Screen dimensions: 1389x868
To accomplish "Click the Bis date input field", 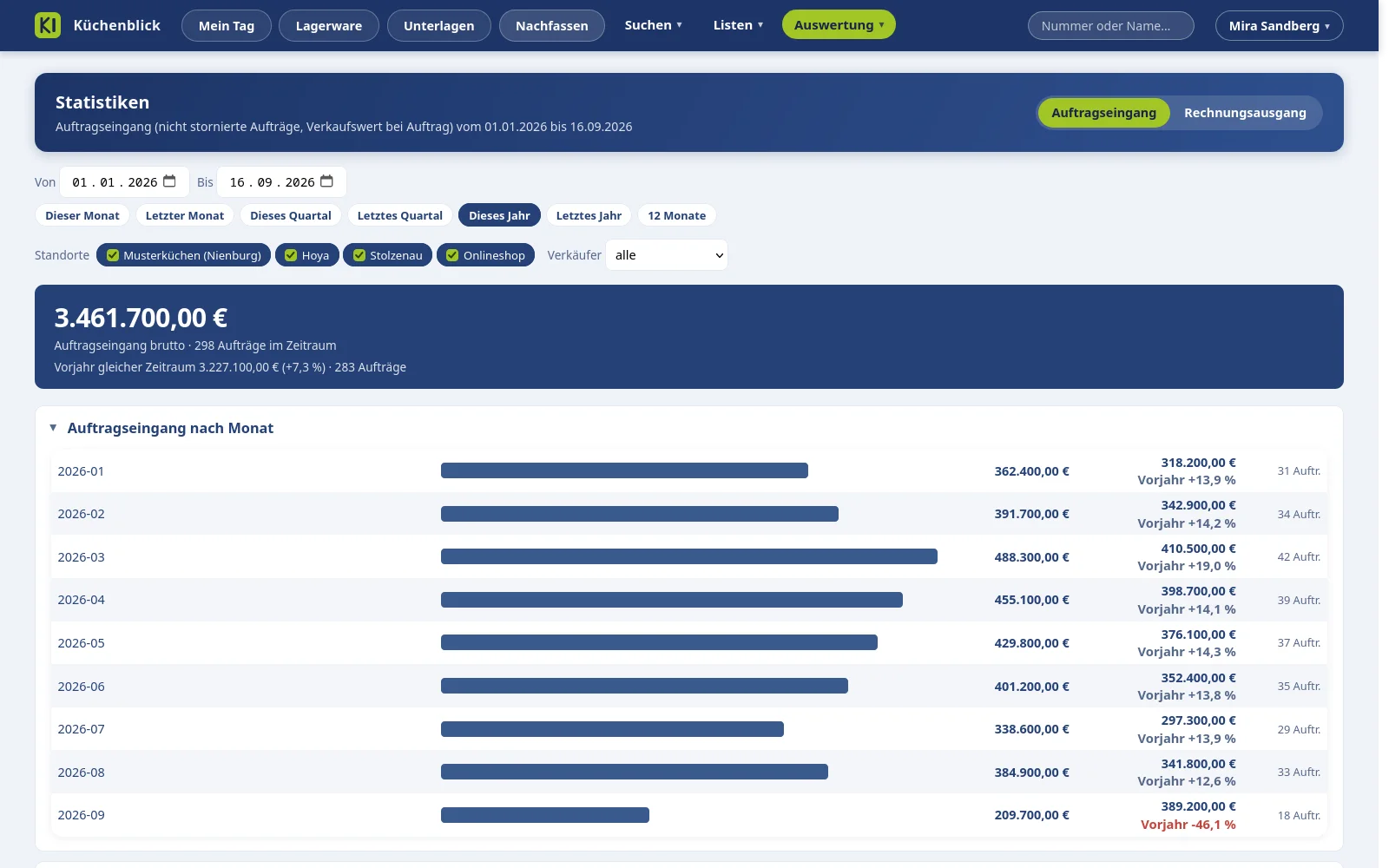I will (281, 182).
